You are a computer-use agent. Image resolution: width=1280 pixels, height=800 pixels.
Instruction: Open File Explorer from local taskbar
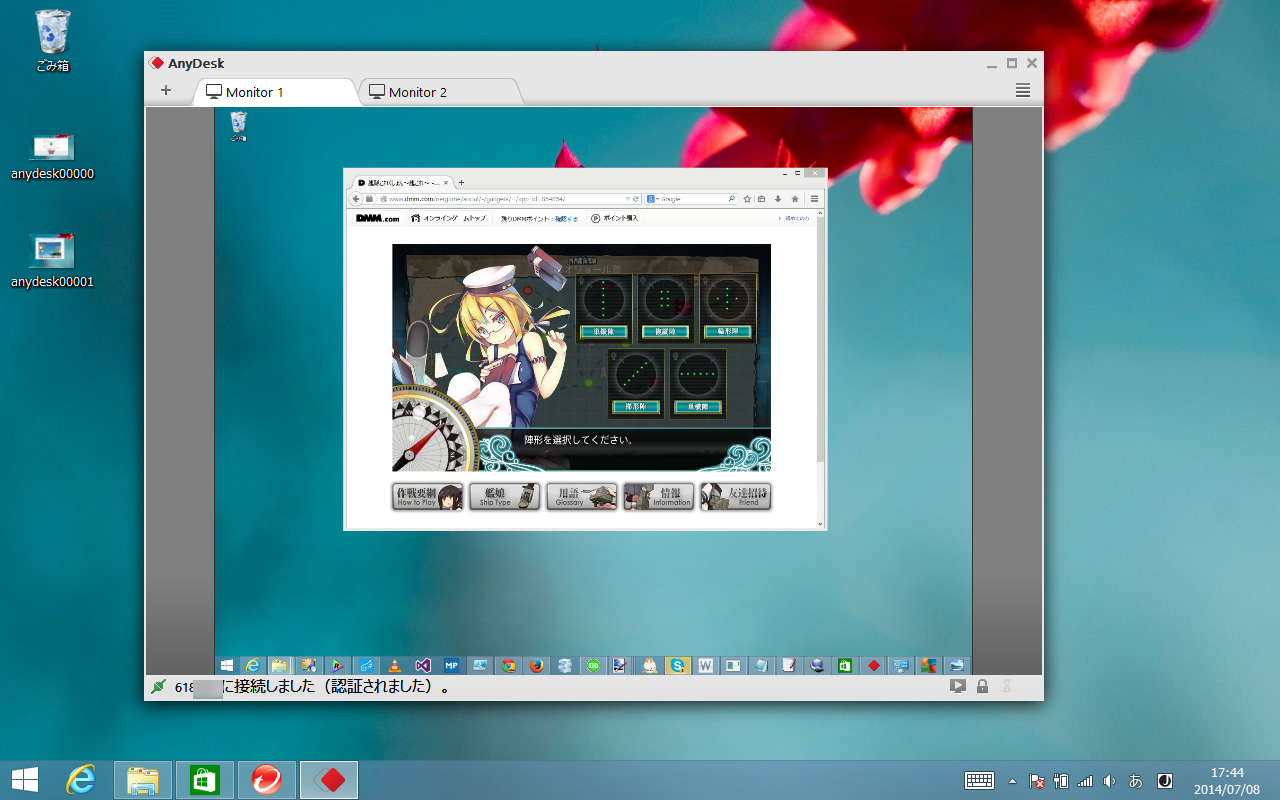pyautogui.click(x=143, y=780)
